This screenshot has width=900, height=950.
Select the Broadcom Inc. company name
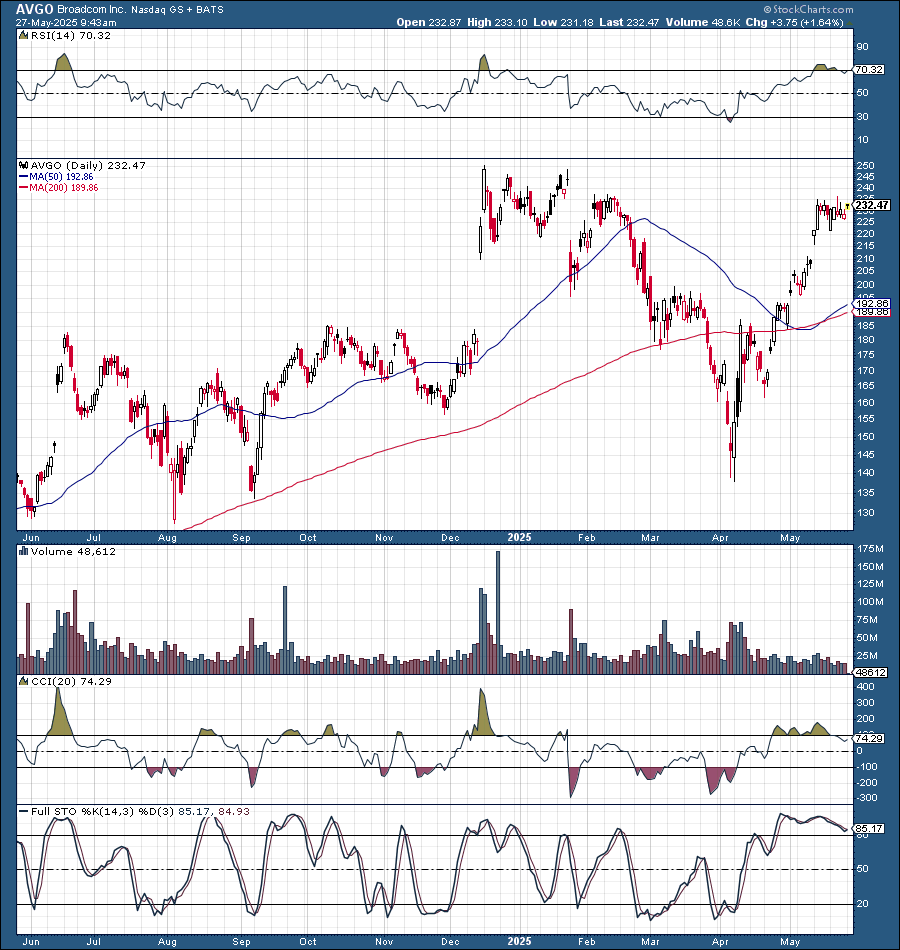tap(88, 8)
